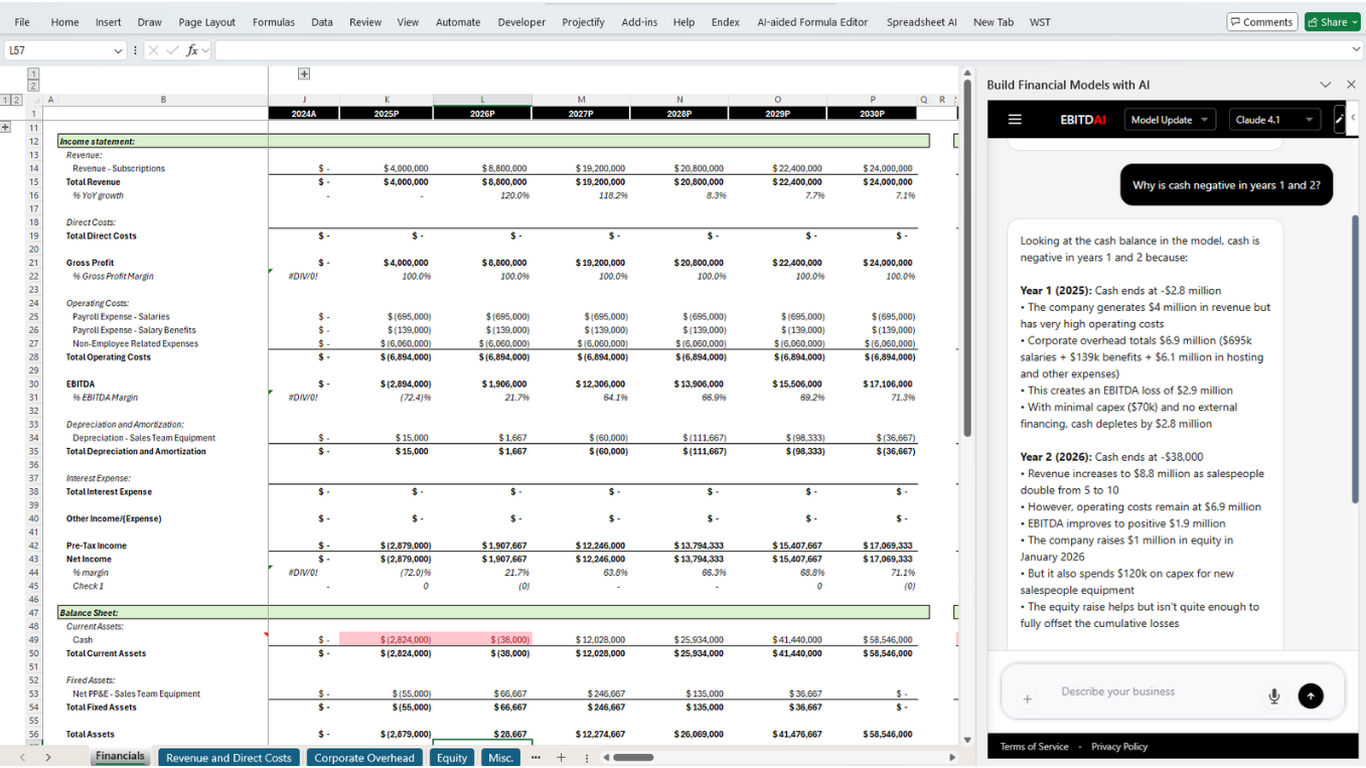Open the Share button dropdown
1366x768 pixels.
(1354, 22)
